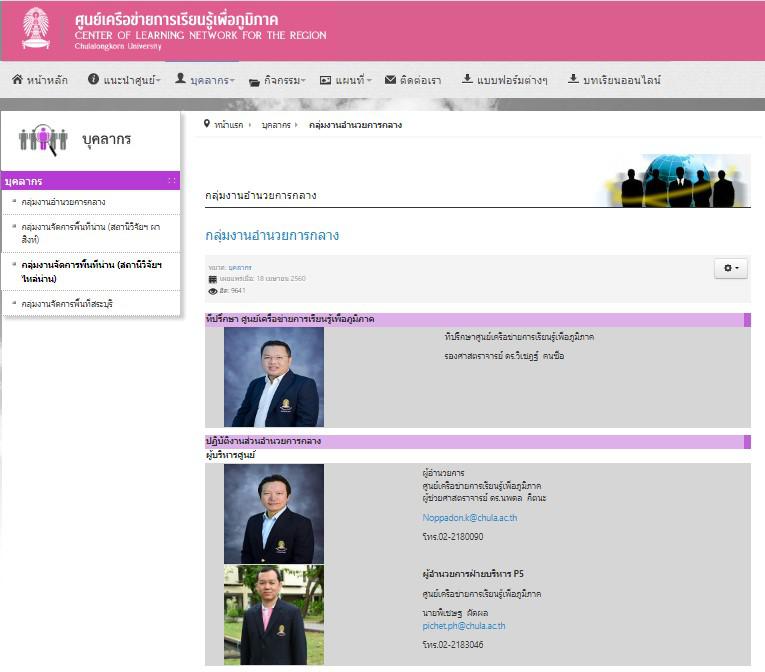Select กลุ่มงานอำนวยการกลาง in sidebar menu
Screen dimensions: 765x672
pos(63,202)
